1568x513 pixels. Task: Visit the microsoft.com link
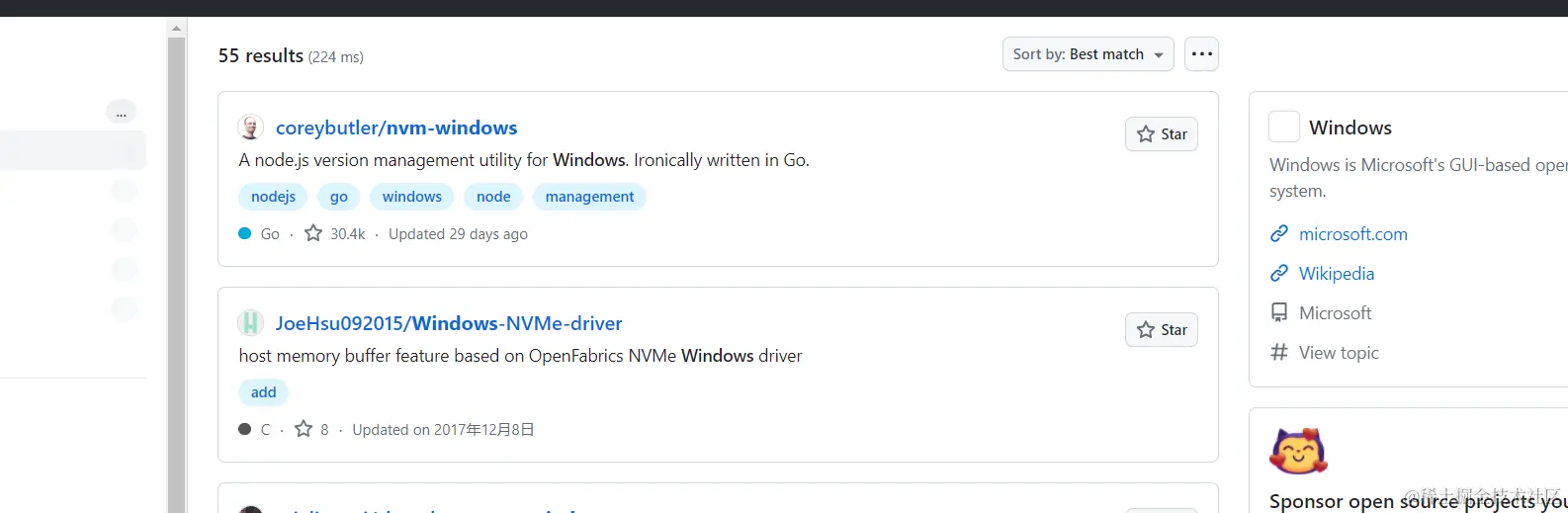pos(1352,234)
